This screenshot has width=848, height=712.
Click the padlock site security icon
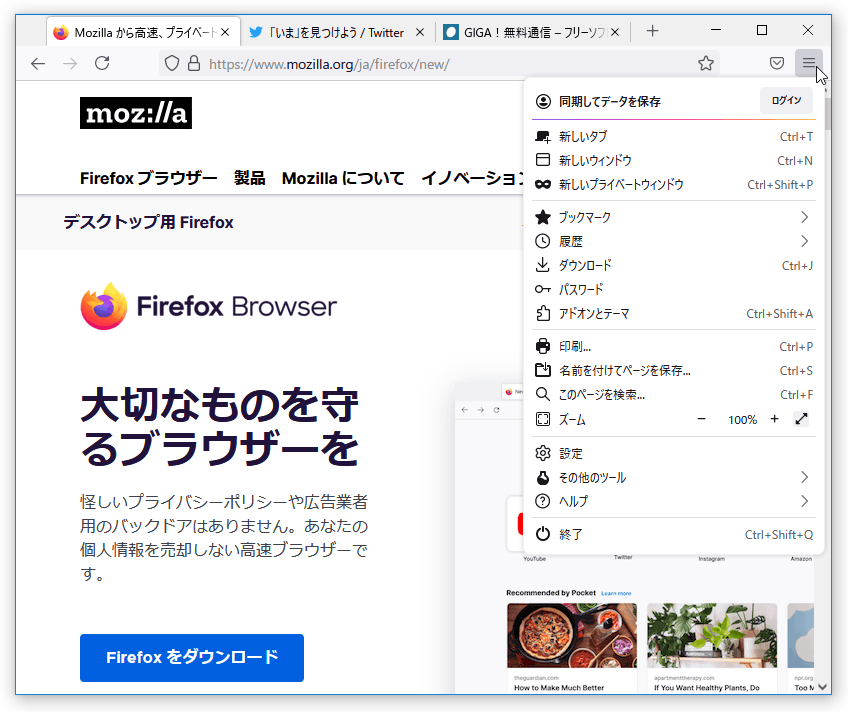(194, 63)
